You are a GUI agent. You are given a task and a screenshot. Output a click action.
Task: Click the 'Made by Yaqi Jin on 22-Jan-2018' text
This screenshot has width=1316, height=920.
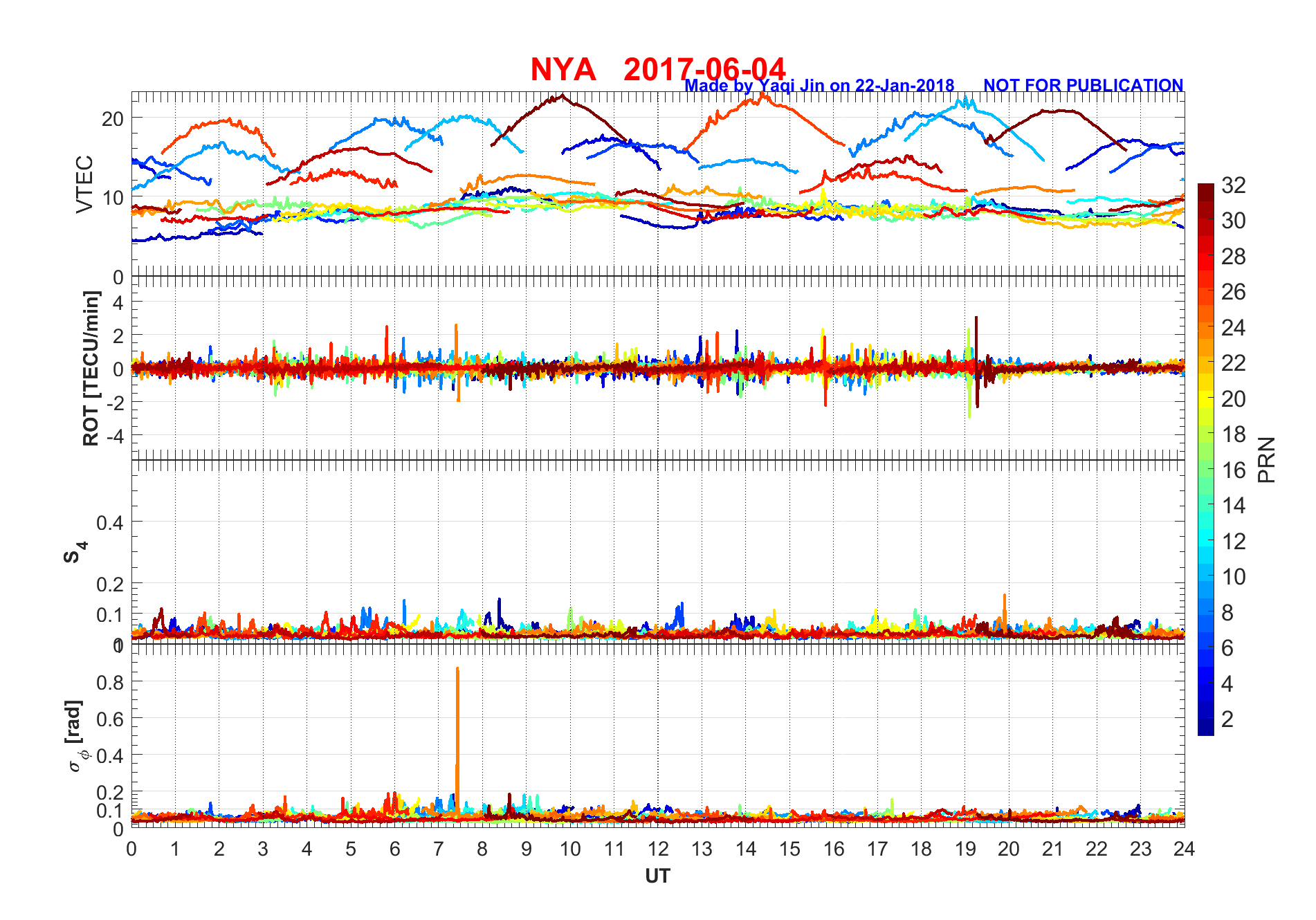tap(819, 85)
